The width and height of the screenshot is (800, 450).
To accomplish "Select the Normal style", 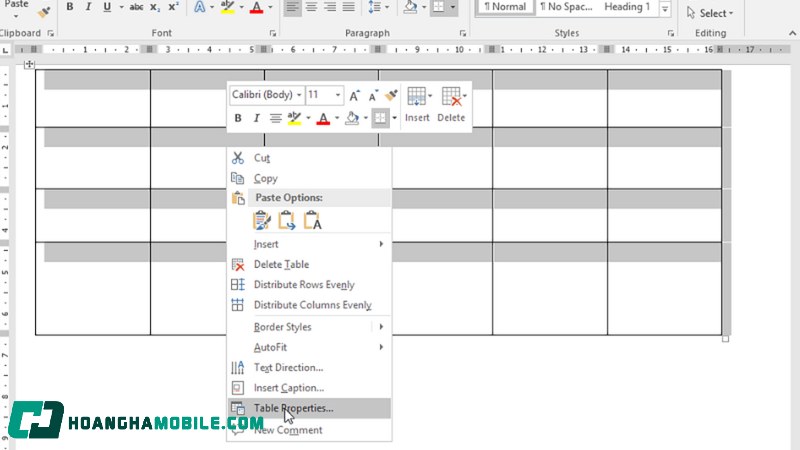I will [x=505, y=7].
